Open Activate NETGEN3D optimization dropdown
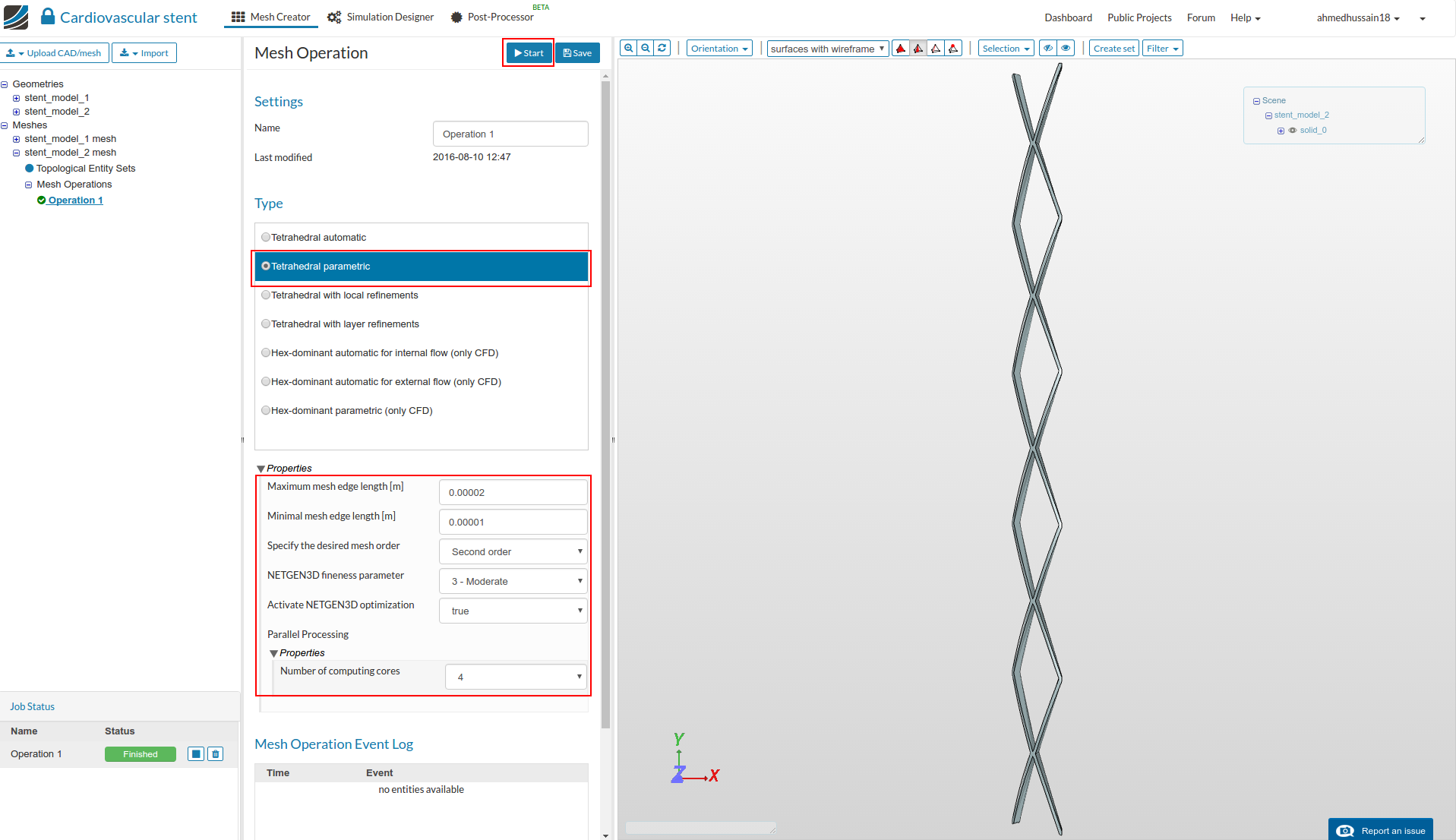The height and width of the screenshot is (840, 1456). pos(513,611)
